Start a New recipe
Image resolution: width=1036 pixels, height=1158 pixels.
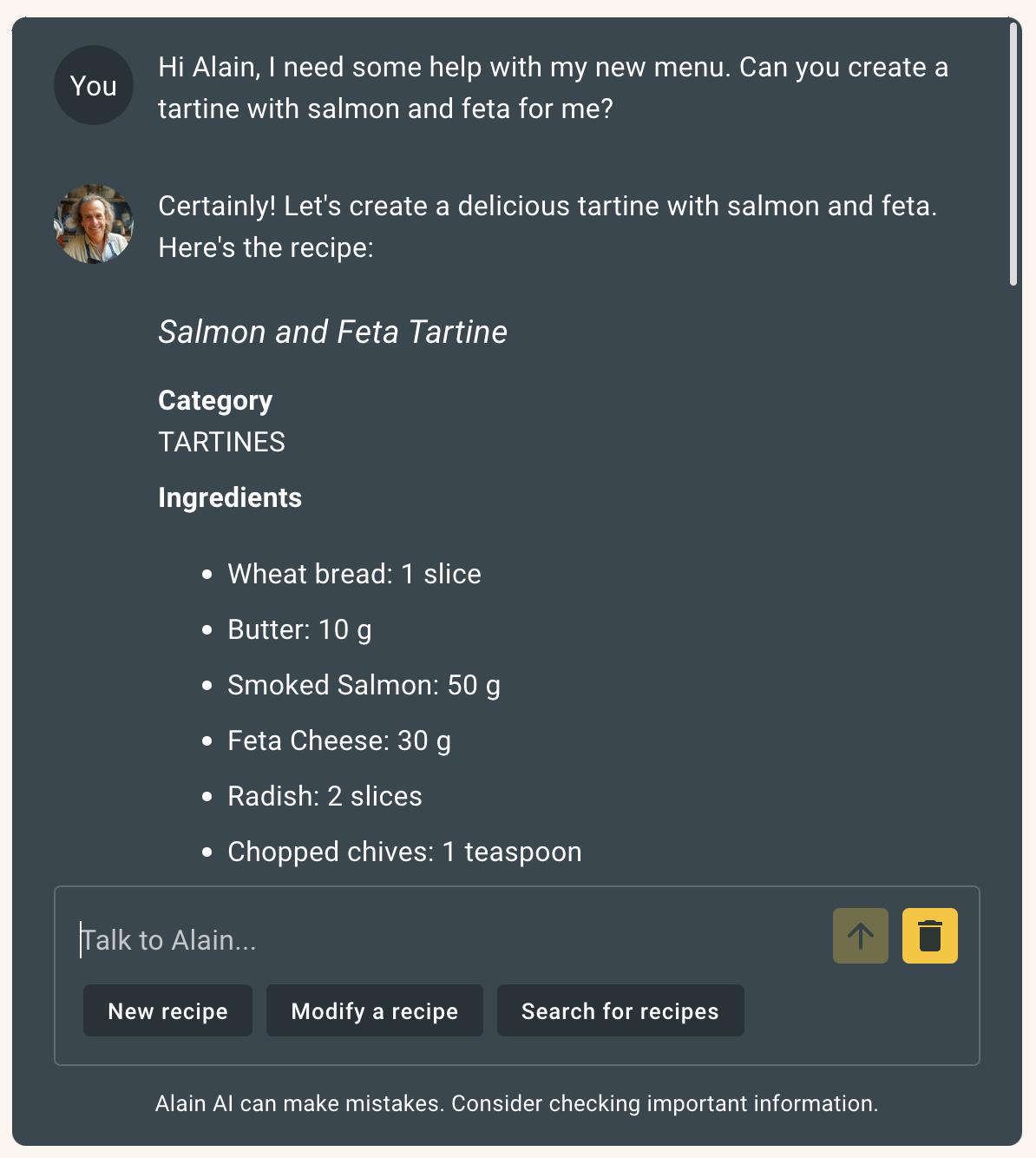[167, 1010]
